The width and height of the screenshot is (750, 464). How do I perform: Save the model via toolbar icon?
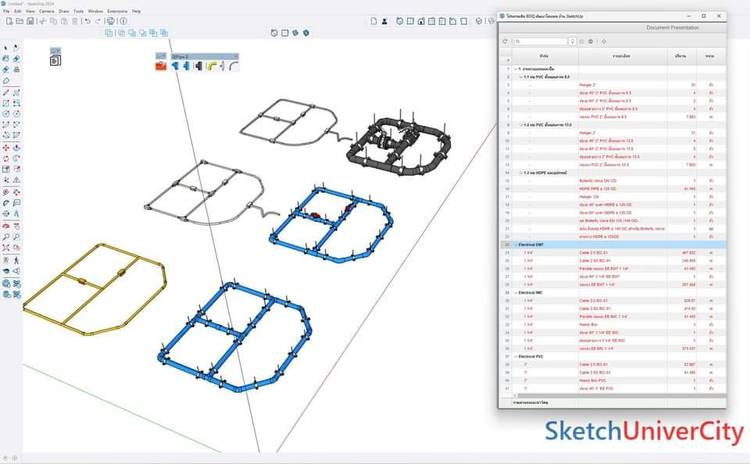click(30, 21)
